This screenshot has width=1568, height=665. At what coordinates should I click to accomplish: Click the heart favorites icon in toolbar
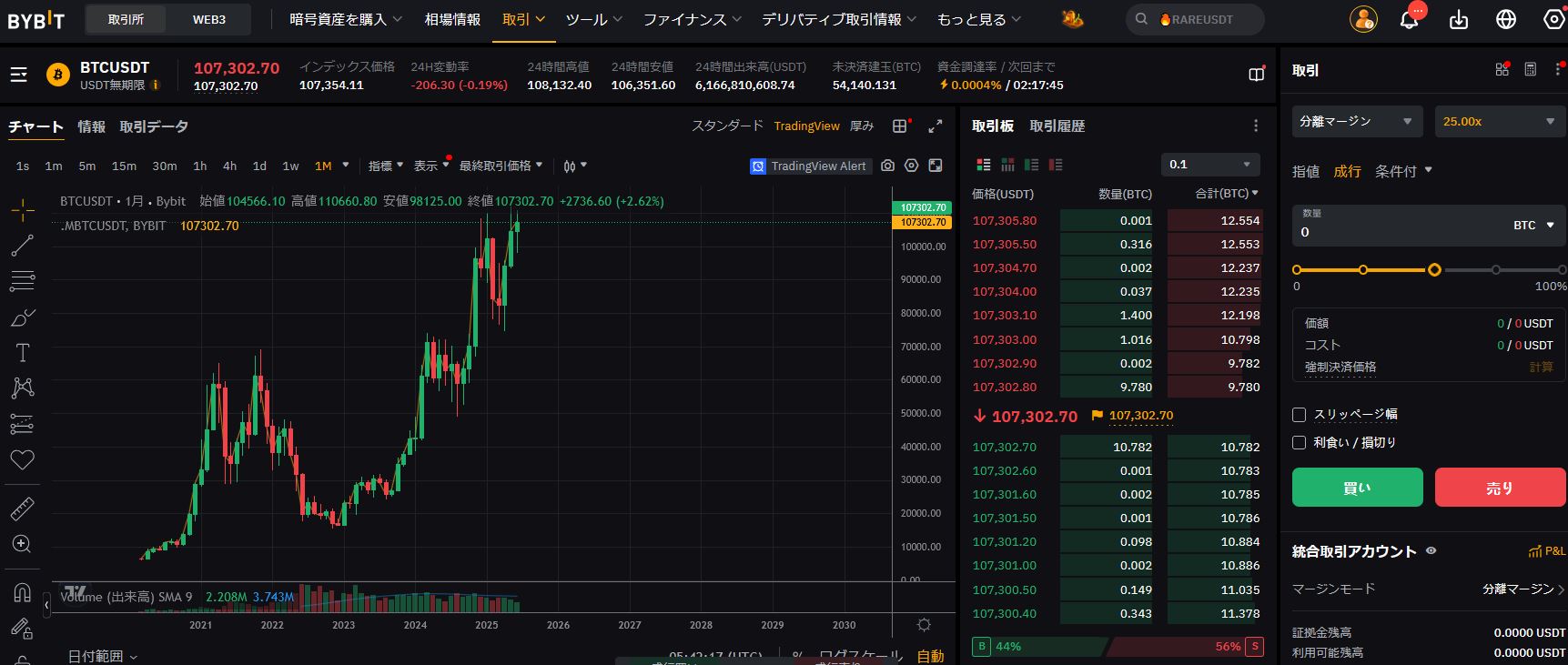23,460
